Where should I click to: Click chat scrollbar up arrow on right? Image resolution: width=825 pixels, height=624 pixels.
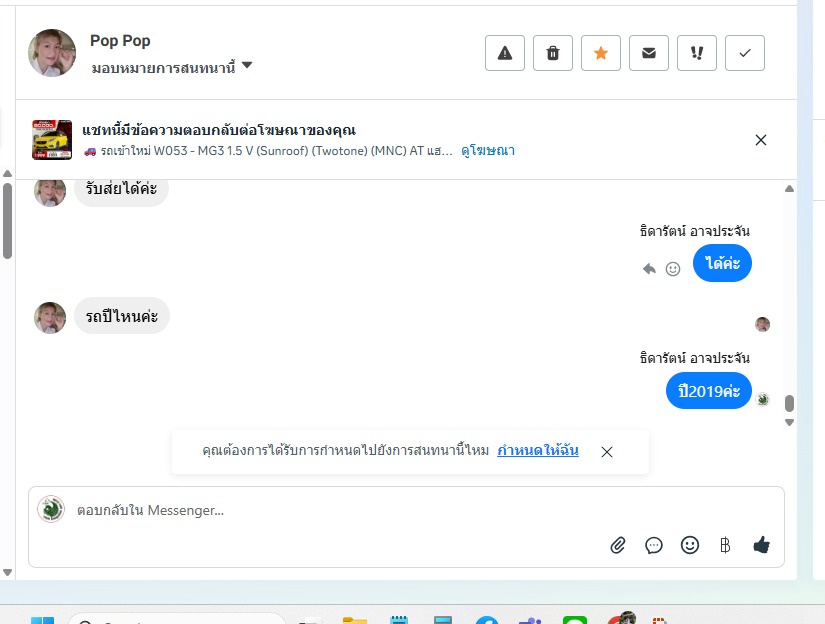[x=789, y=189]
